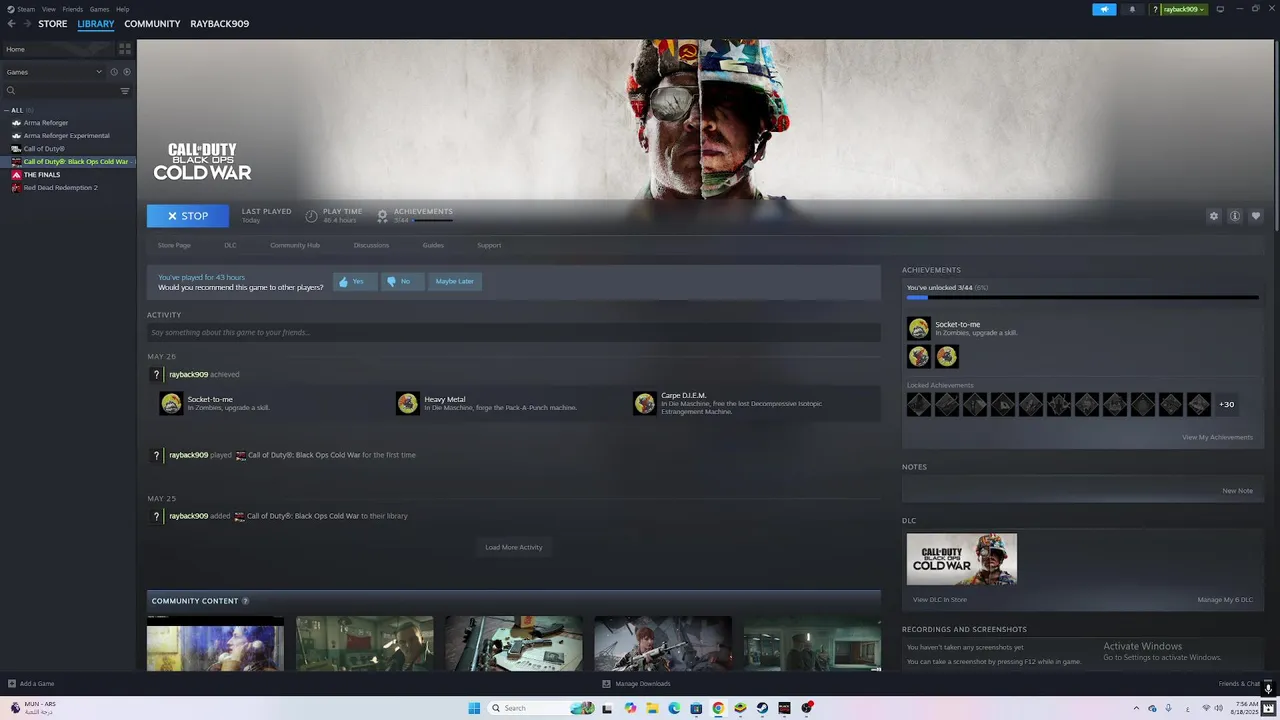The image size is (1280, 720).
Task: Open Windows Start menu
Action: [x=474, y=708]
